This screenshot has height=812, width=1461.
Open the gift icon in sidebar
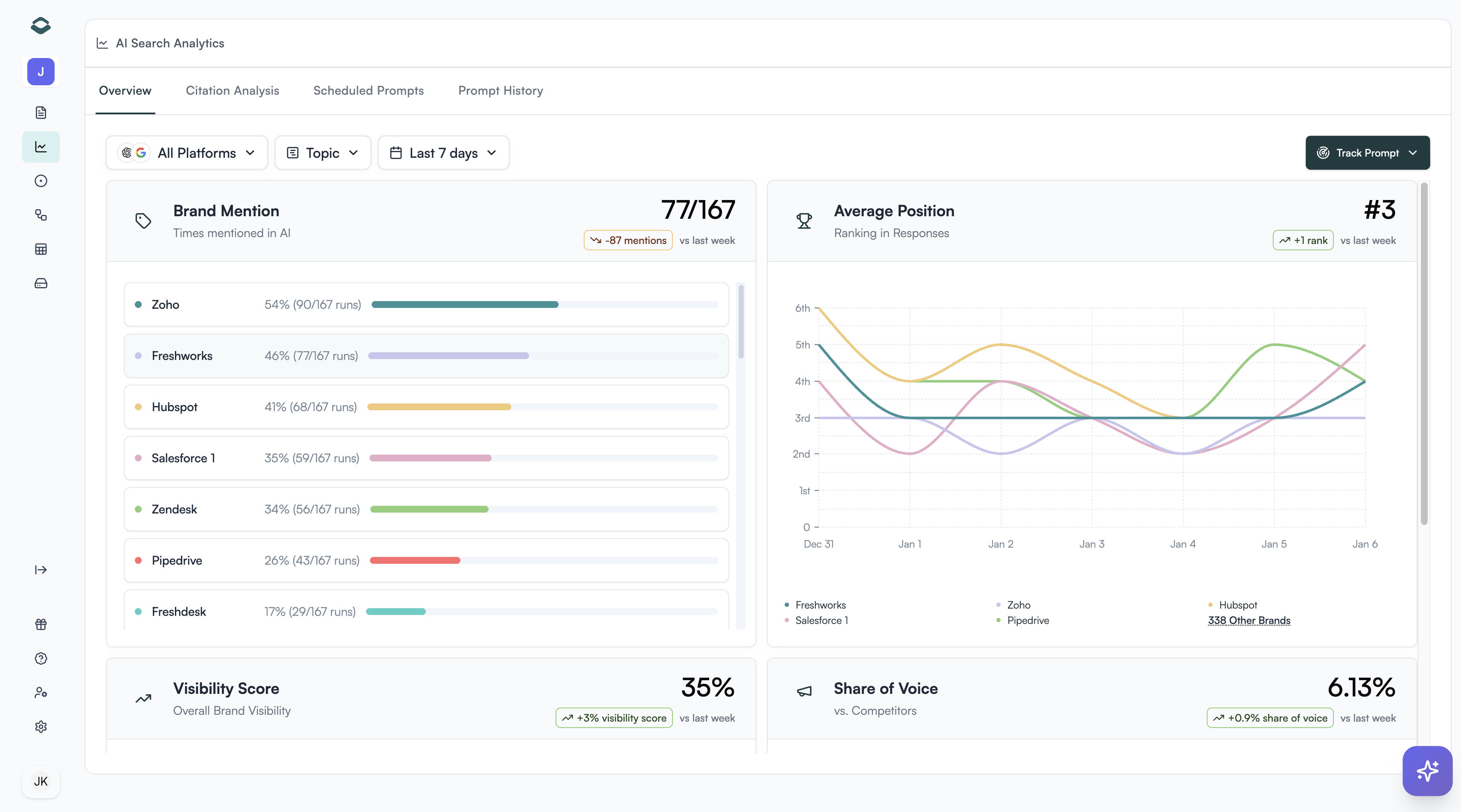(41, 624)
